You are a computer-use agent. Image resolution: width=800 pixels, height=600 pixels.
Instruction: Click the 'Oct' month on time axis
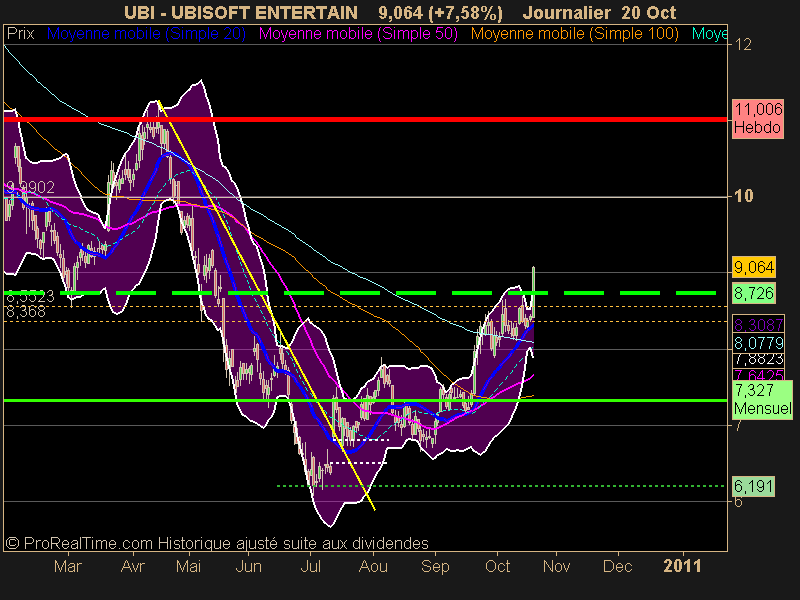point(497,566)
